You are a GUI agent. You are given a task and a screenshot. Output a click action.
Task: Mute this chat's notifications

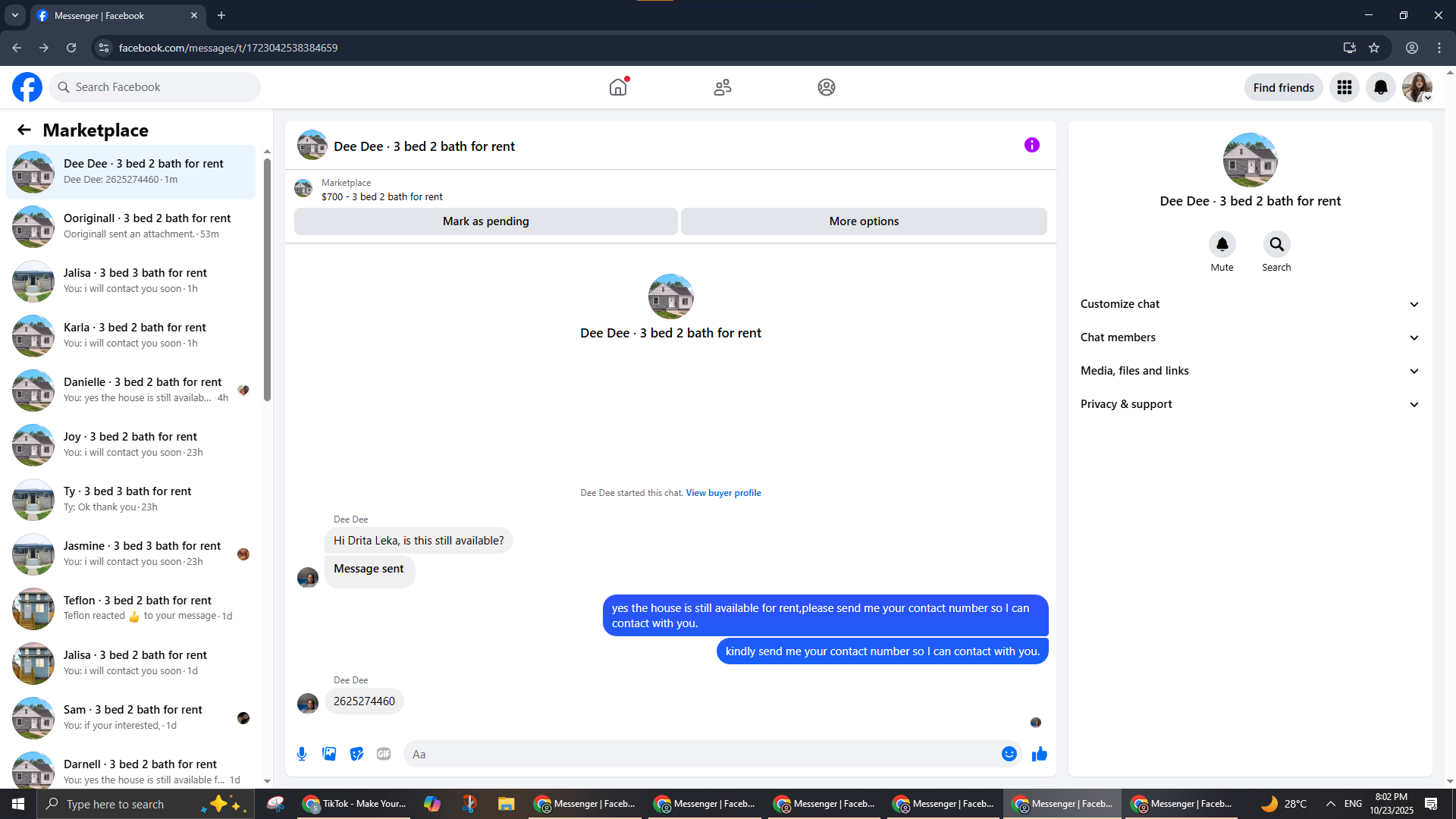[1222, 244]
